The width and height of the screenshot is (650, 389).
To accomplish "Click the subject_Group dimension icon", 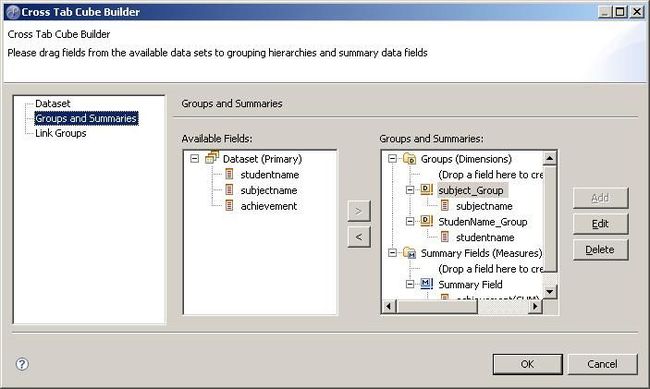I will [427, 190].
